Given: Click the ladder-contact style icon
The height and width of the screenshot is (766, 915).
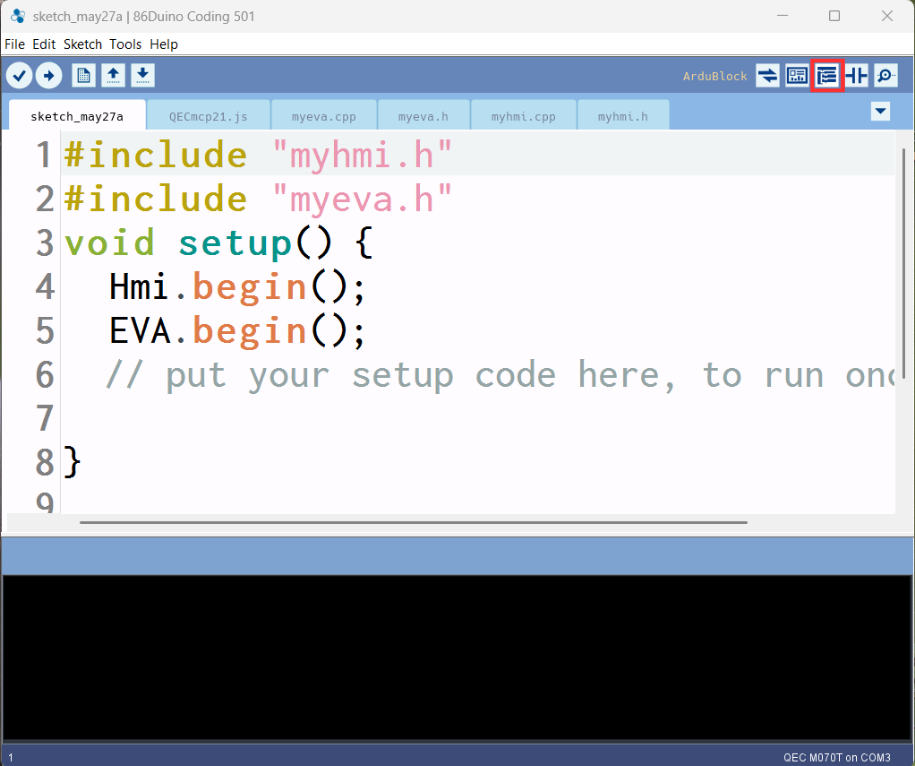Looking at the screenshot, I should pos(857,75).
